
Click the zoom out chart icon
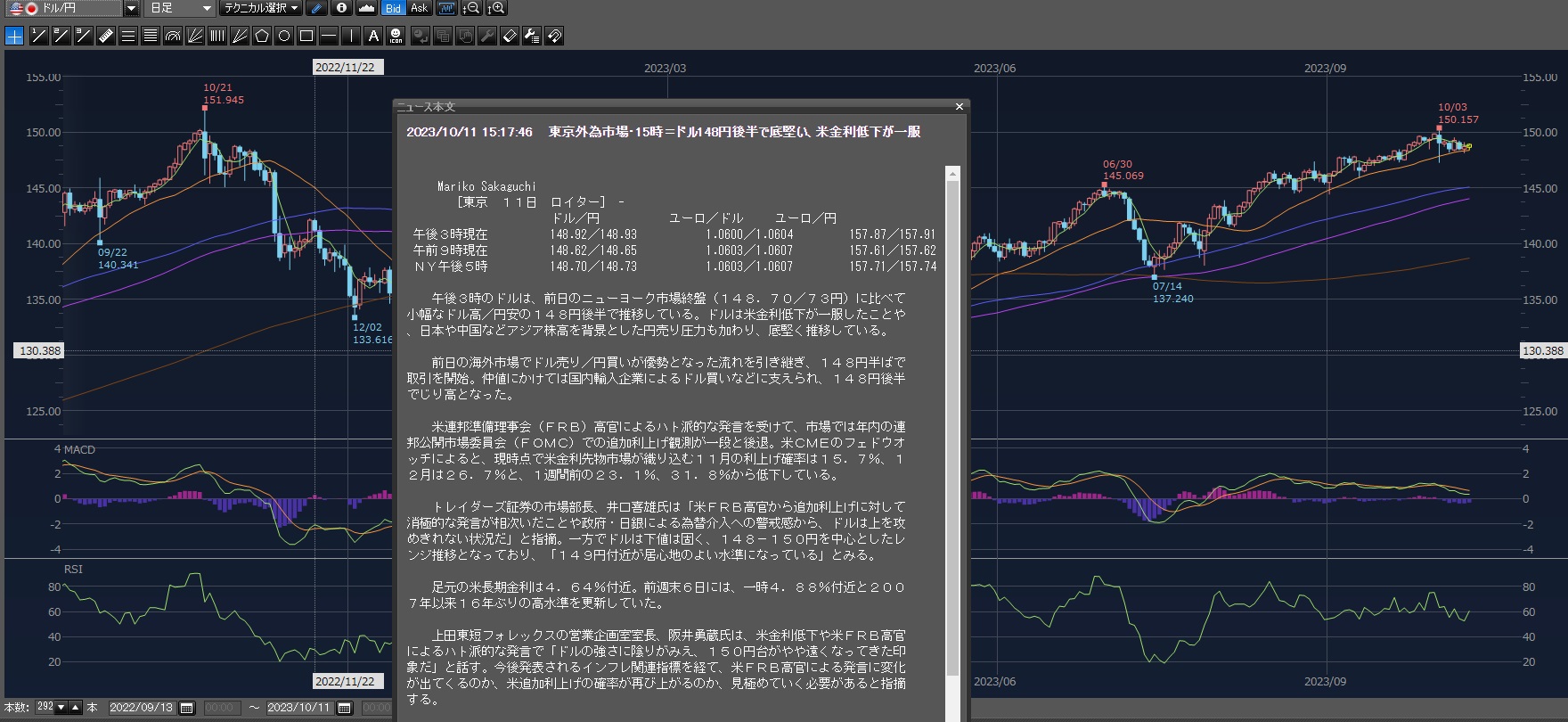point(471,8)
